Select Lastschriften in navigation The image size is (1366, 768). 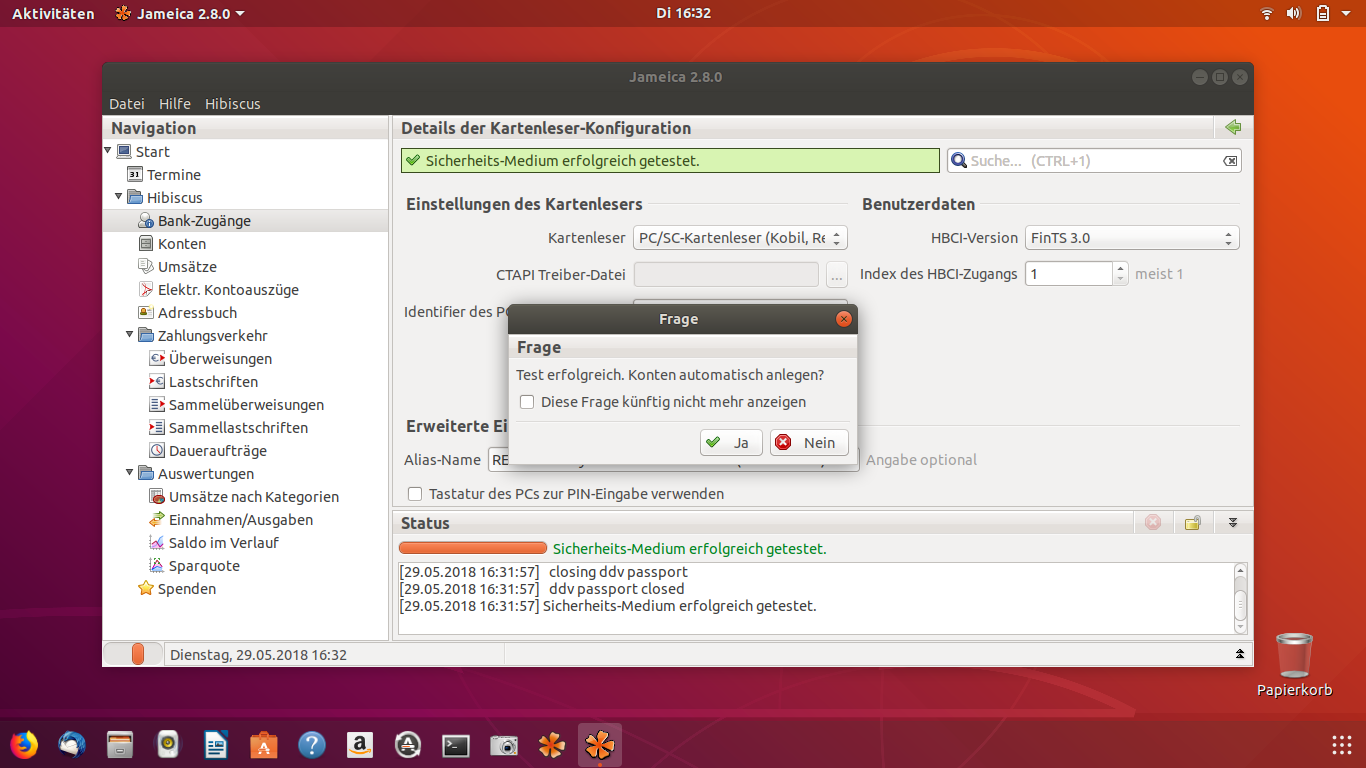[213, 382]
